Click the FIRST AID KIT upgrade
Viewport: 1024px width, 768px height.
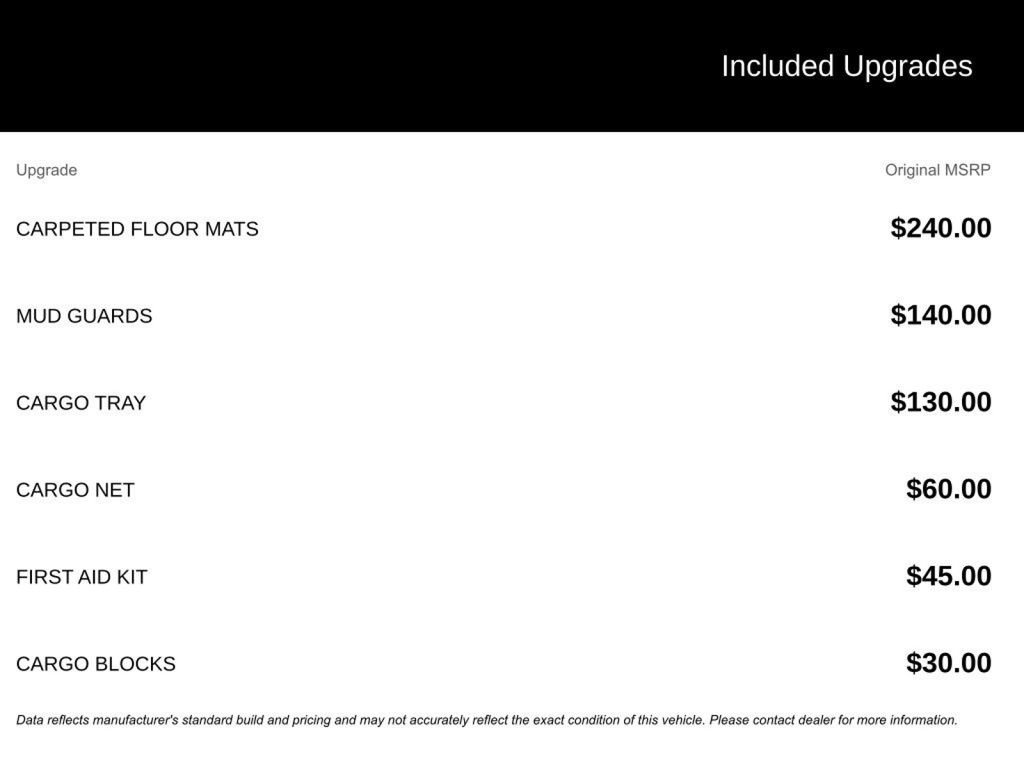coord(82,577)
